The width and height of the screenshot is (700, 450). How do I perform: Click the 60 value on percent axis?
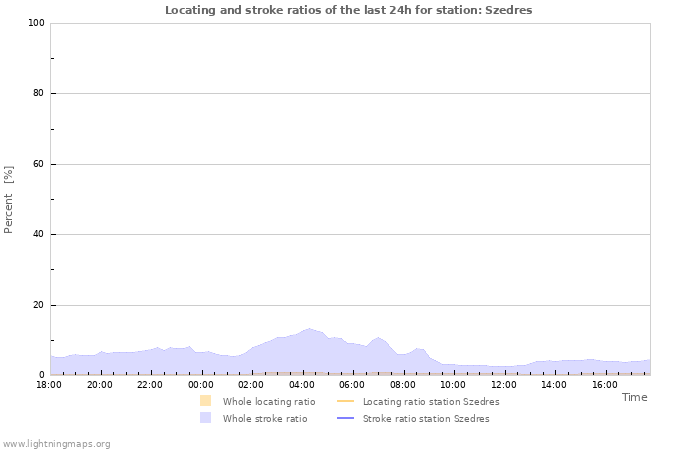coord(38,164)
